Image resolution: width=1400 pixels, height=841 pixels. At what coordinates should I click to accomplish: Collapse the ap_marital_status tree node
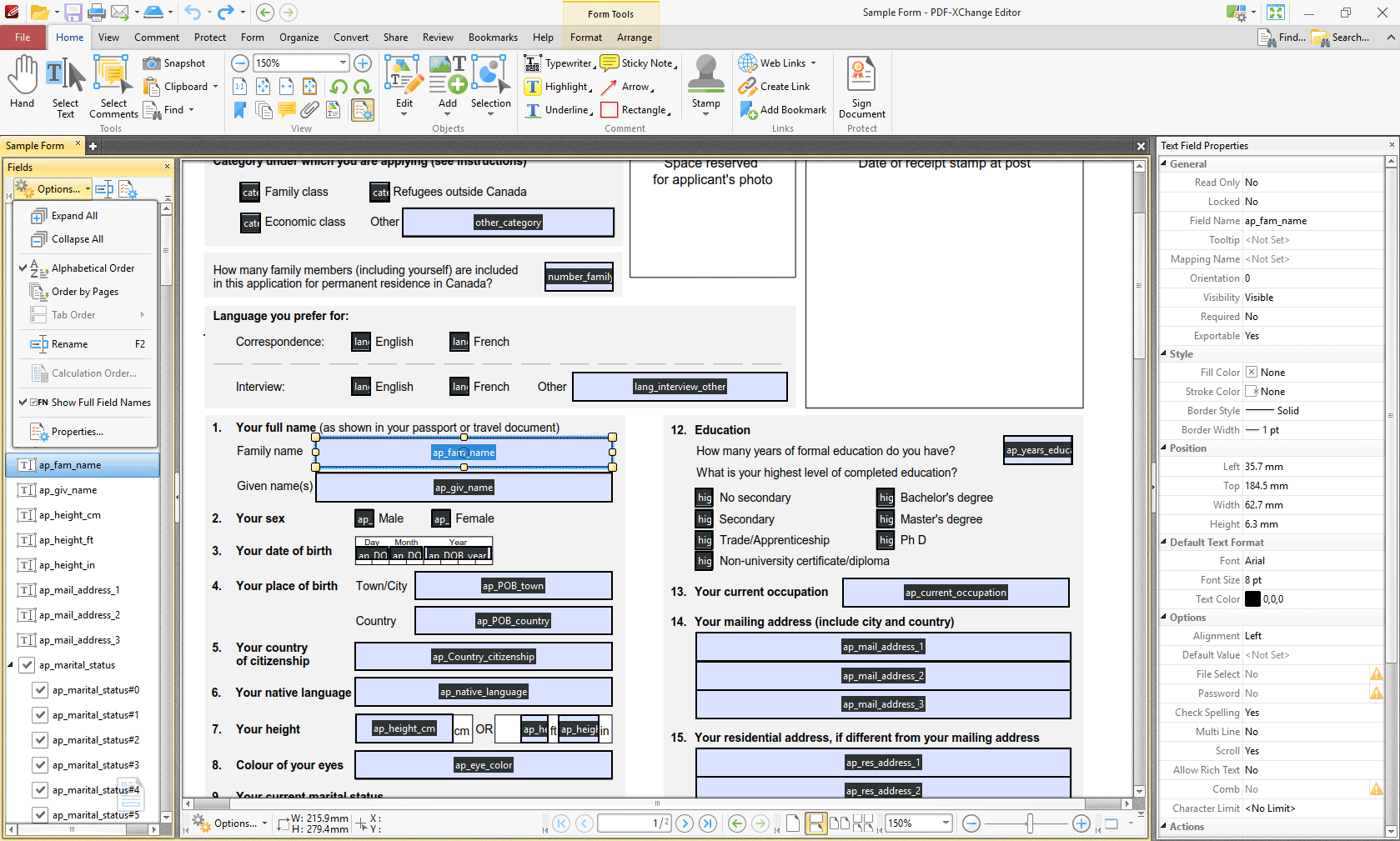(11, 665)
